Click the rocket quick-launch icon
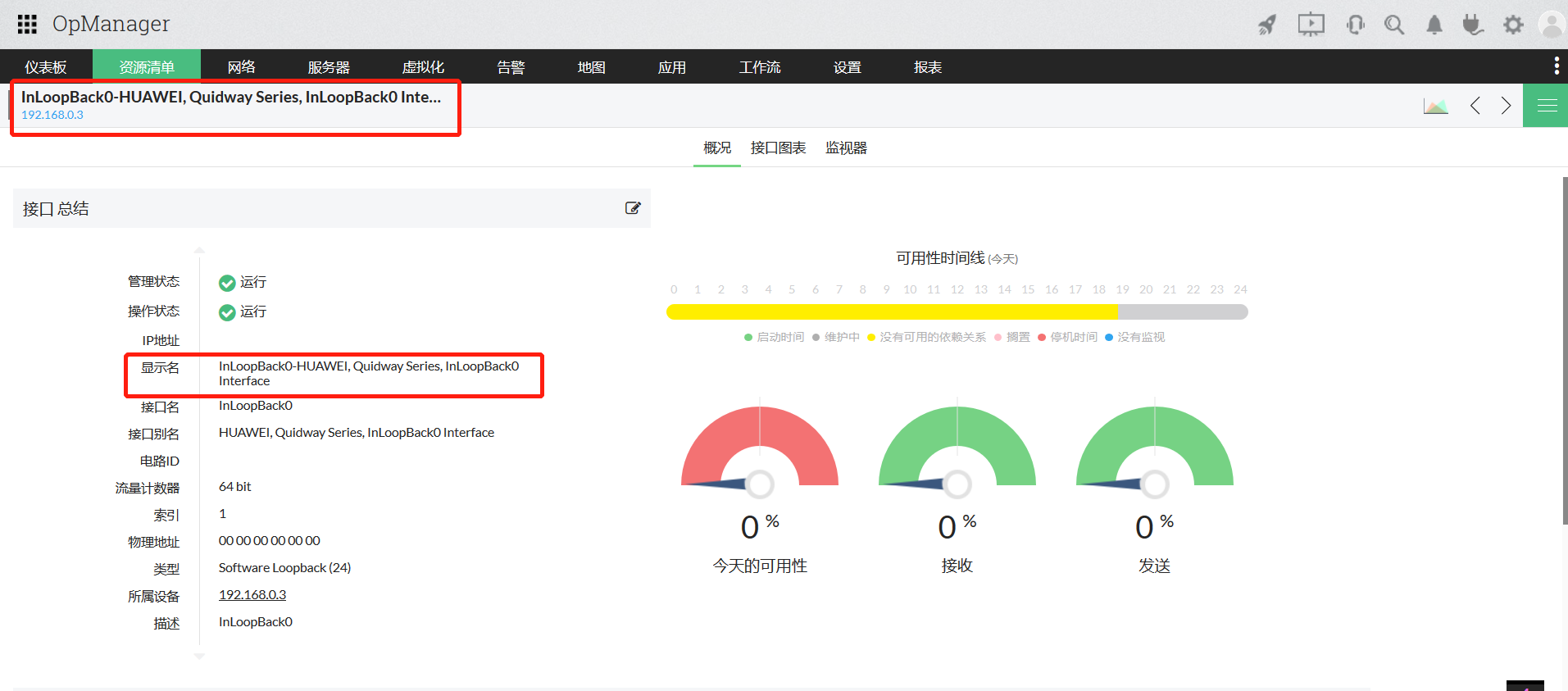 tap(1267, 25)
